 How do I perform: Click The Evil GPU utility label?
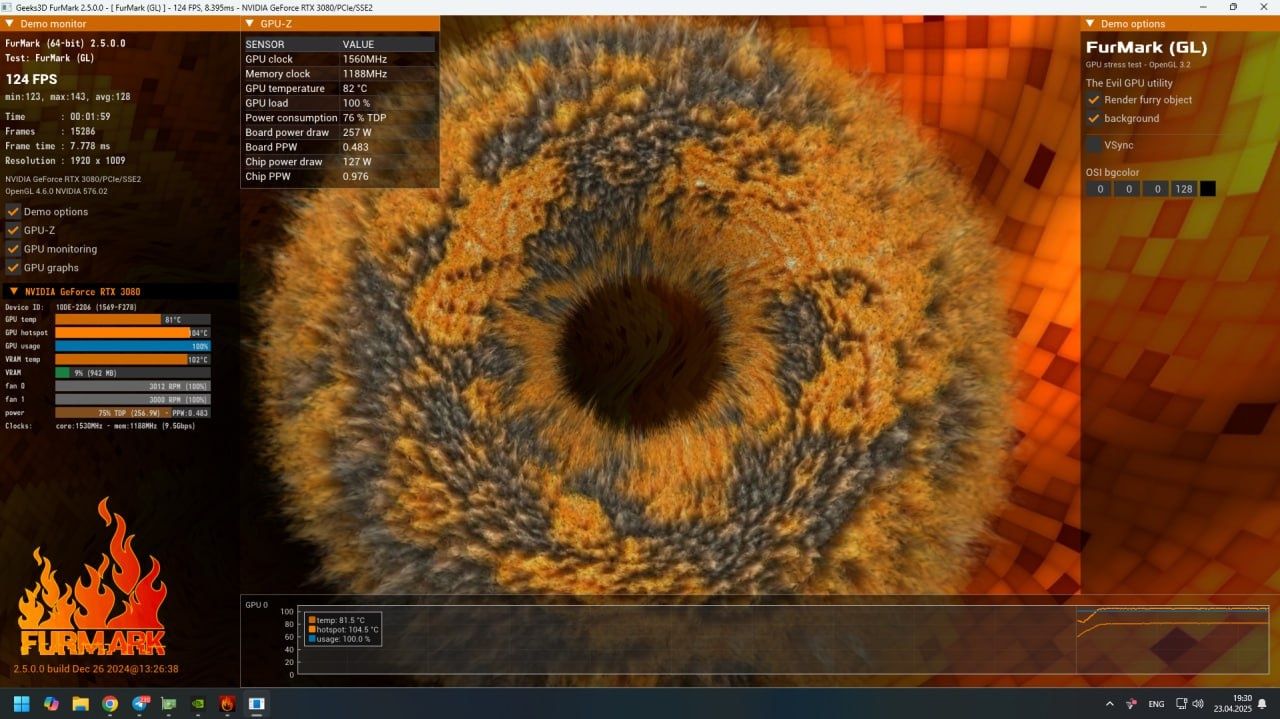[1130, 83]
